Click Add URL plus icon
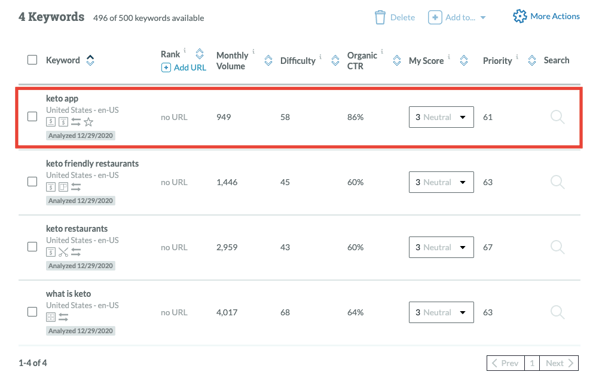Image resolution: width=602 pixels, height=381 pixels. [165, 68]
